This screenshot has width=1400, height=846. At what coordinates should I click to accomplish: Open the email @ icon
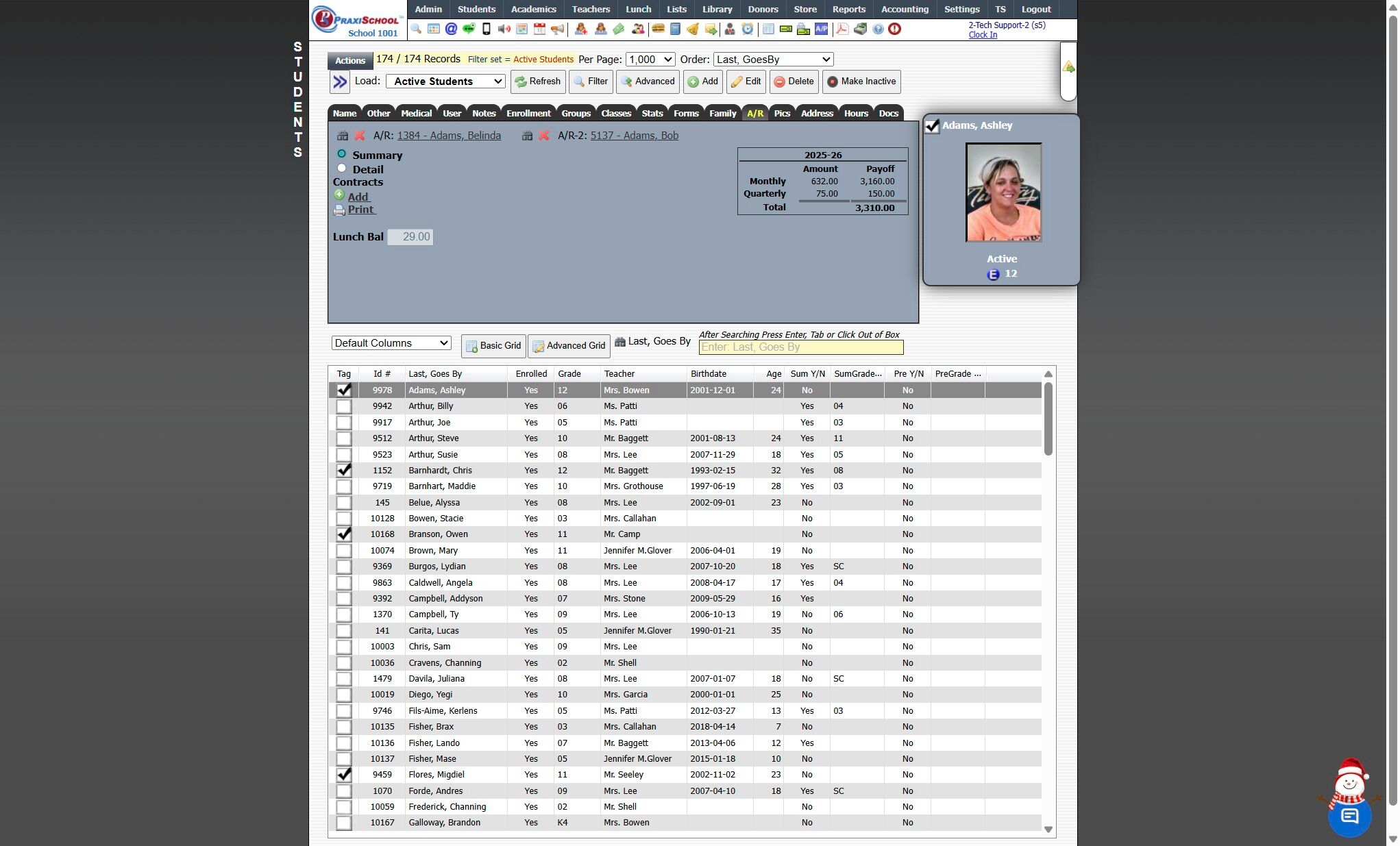(x=451, y=29)
